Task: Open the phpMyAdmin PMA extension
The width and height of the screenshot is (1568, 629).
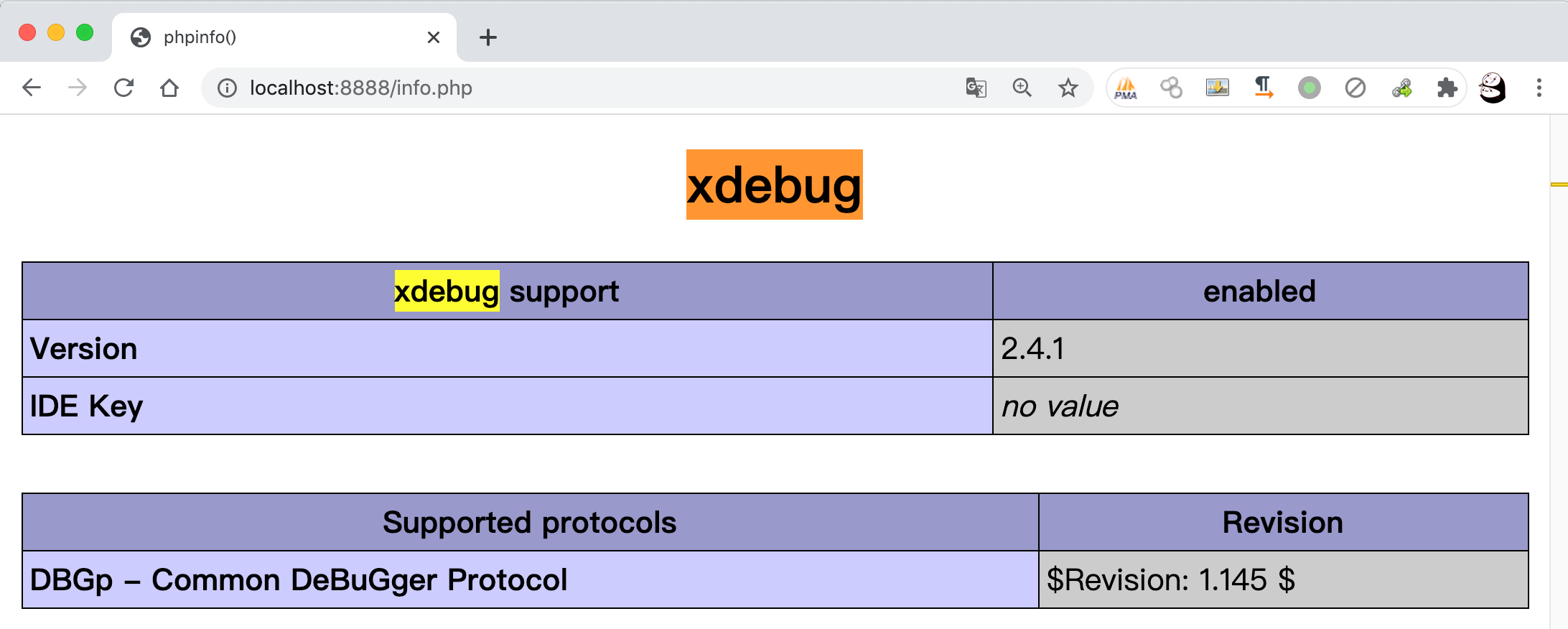Action: point(1126,88)
